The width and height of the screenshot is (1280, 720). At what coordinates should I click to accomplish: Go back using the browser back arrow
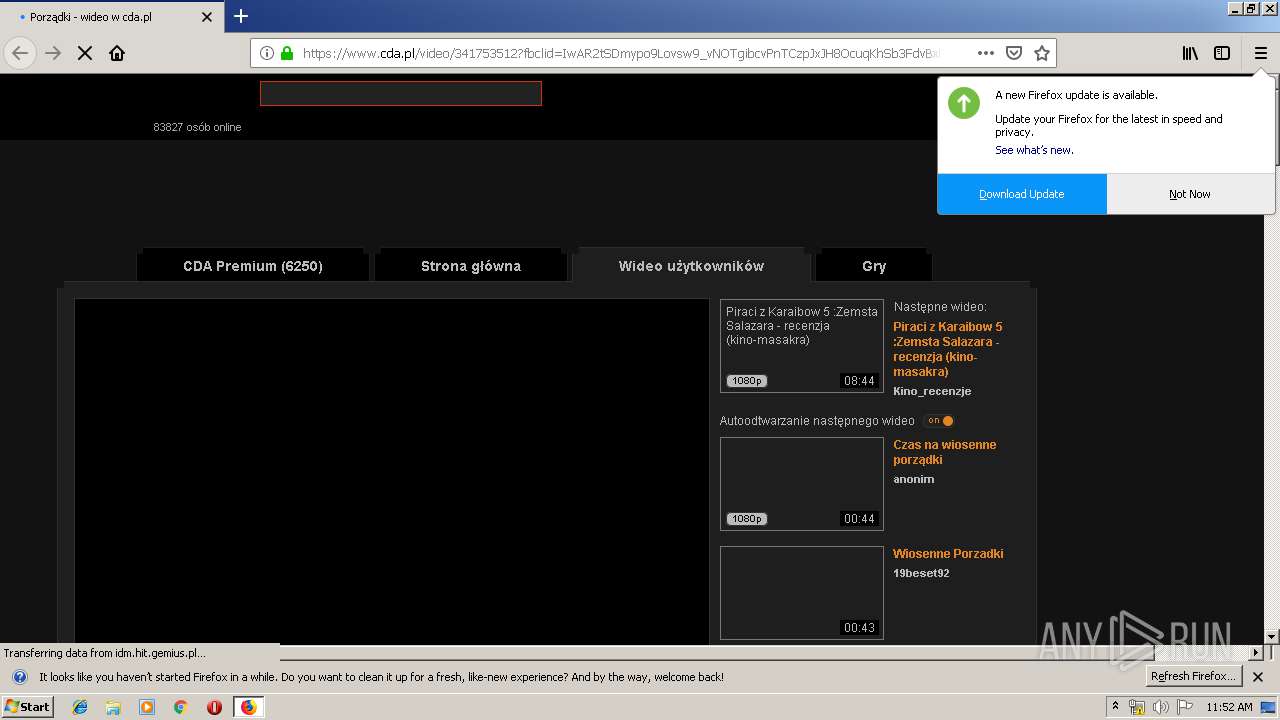click(20, 53)
